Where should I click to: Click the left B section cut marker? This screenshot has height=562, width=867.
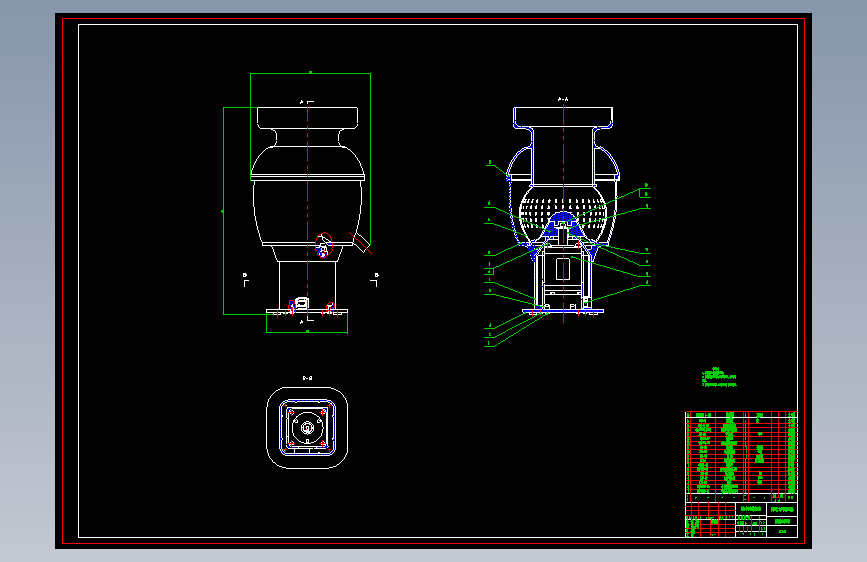coord(246,279)
